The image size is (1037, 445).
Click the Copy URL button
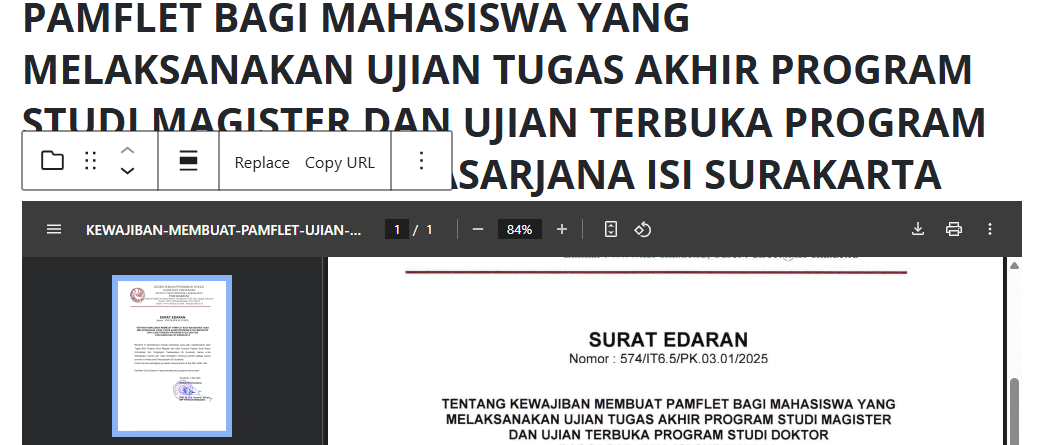click(x=340, y=162)
